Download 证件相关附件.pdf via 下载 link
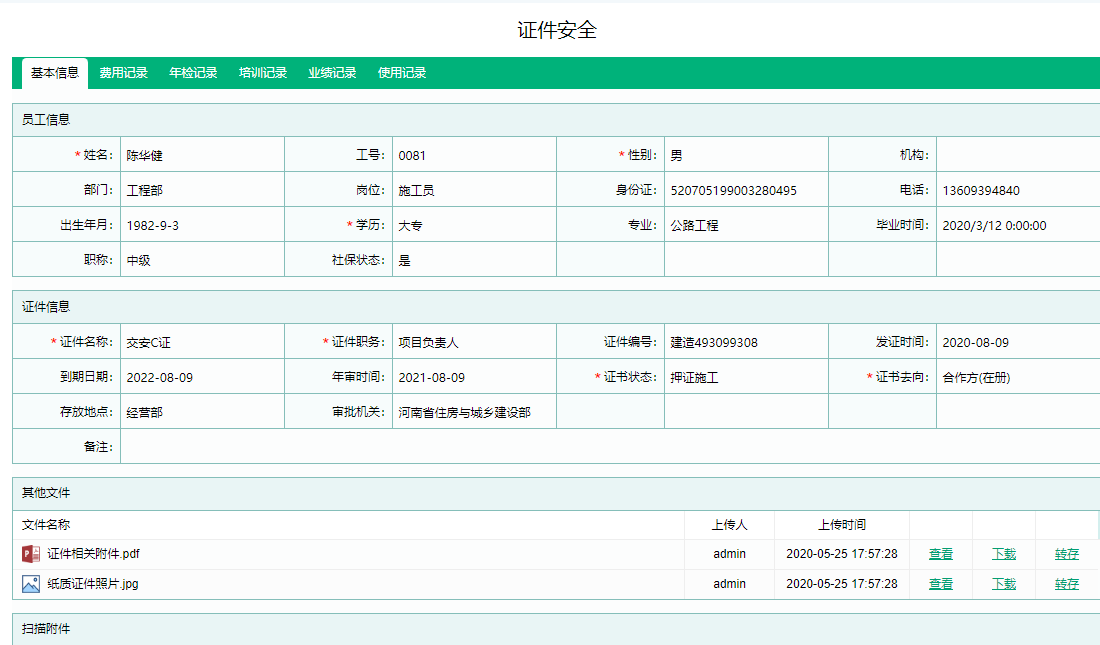1100x645 pixels. [1004, 554]
